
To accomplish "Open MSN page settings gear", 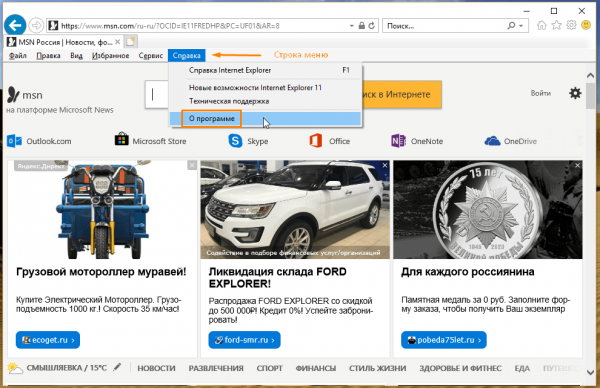I will point(575,93).
